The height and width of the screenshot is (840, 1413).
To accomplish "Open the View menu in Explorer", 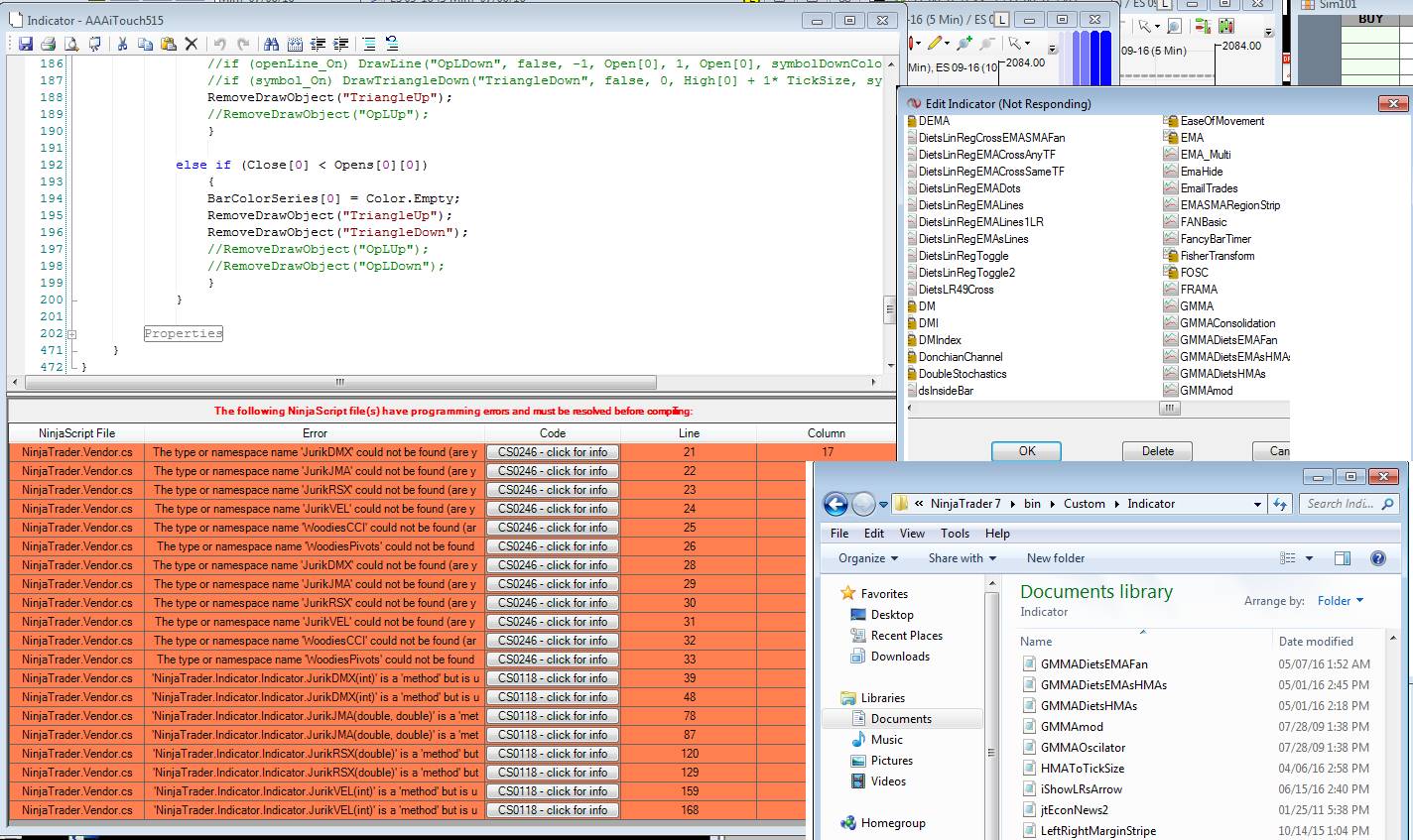I will click(x=912, y=533).
